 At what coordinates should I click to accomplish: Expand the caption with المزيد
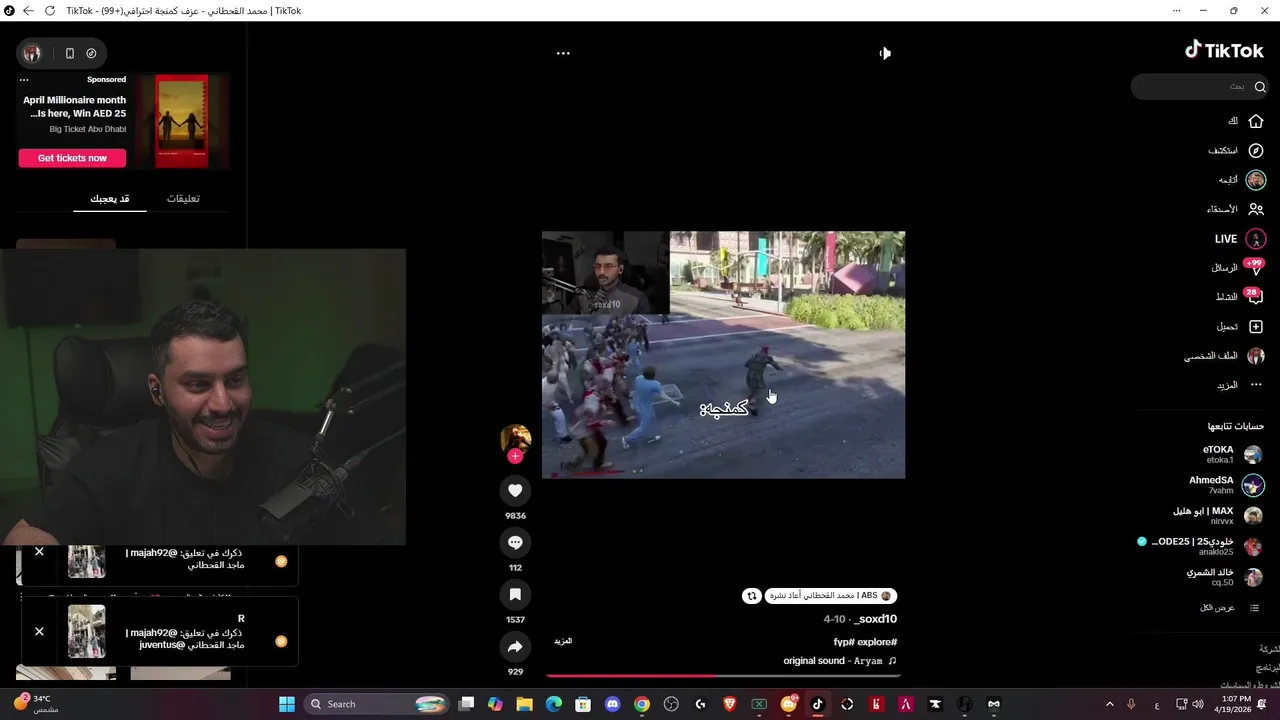[563, 641]
